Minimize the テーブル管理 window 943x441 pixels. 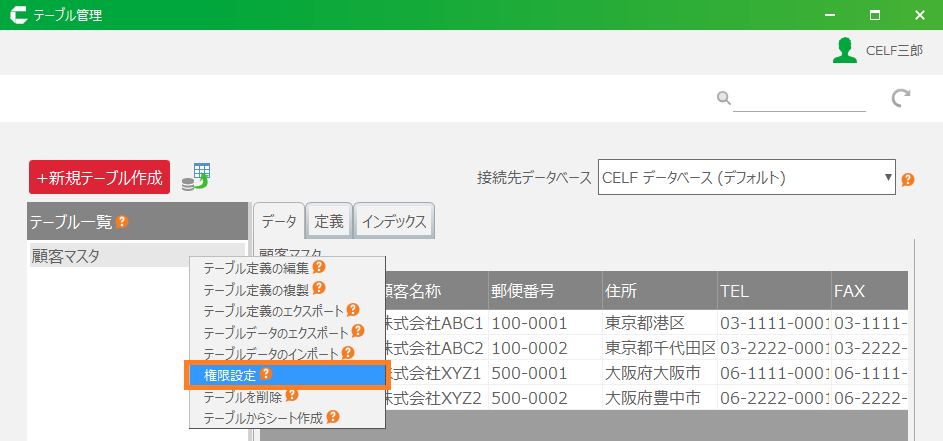click(x=831, y=15)
